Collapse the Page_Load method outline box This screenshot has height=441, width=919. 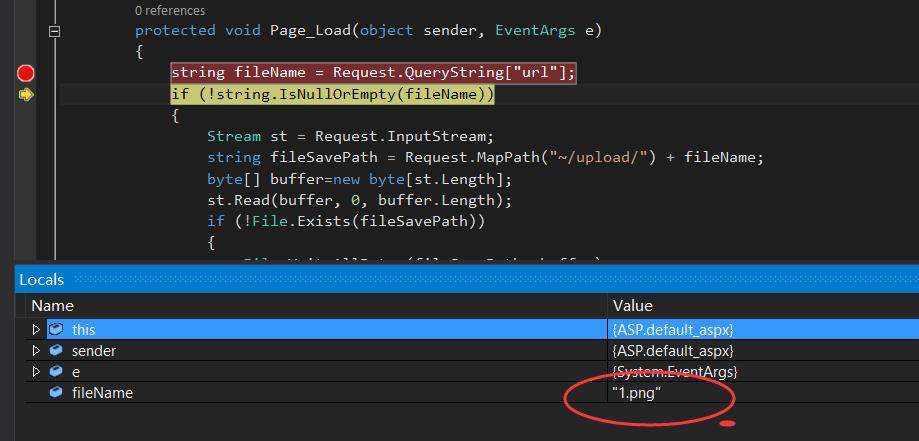click(54, 32)
